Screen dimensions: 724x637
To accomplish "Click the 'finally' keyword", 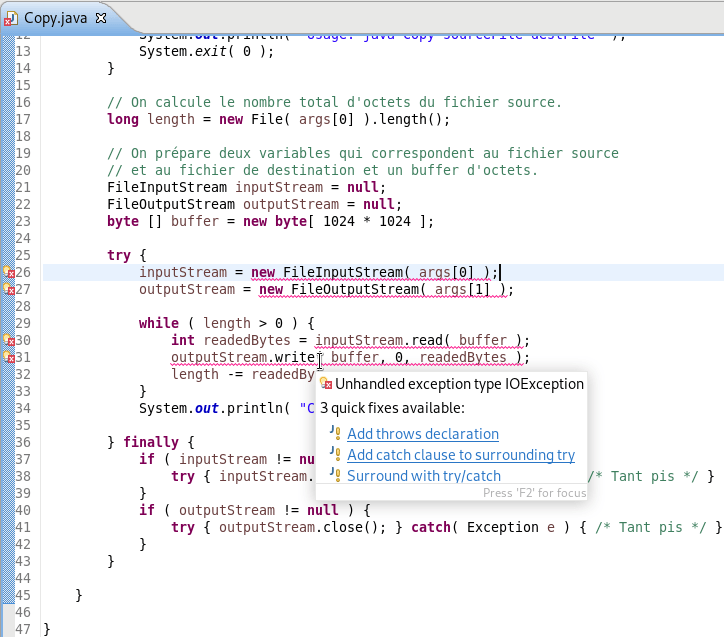I will pyautogui.click(x=151, y=442).
